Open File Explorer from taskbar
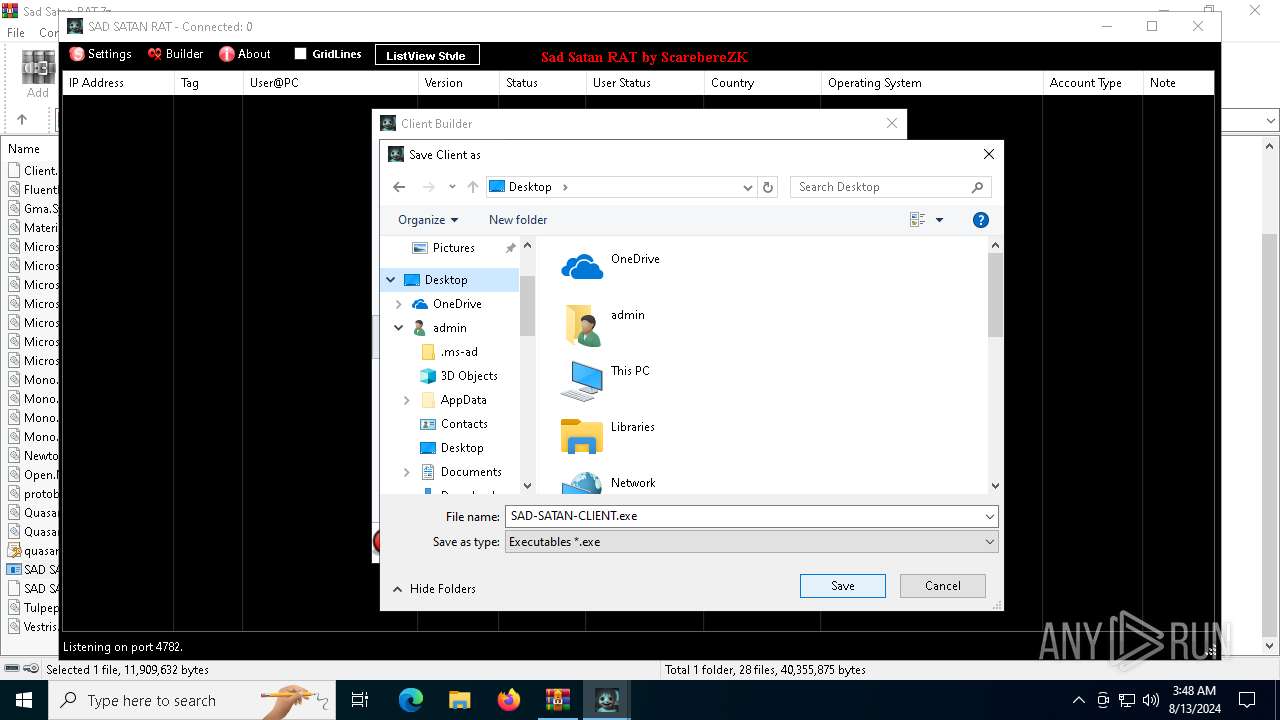The width and height of the screenshot is (1280, 720). point(460,700)
